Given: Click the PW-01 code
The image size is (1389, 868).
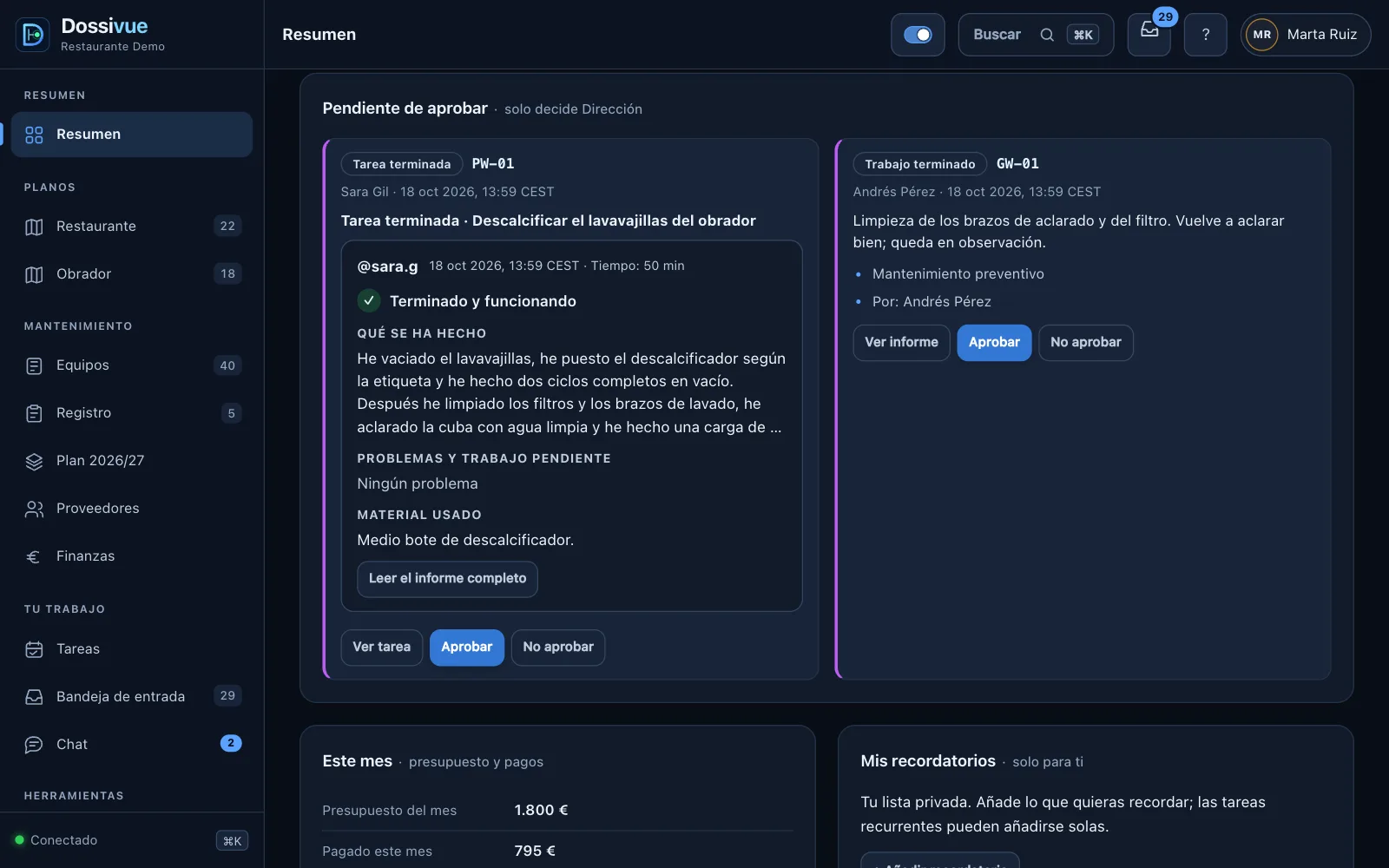Looking at the screenshot, I should [493, 164].
